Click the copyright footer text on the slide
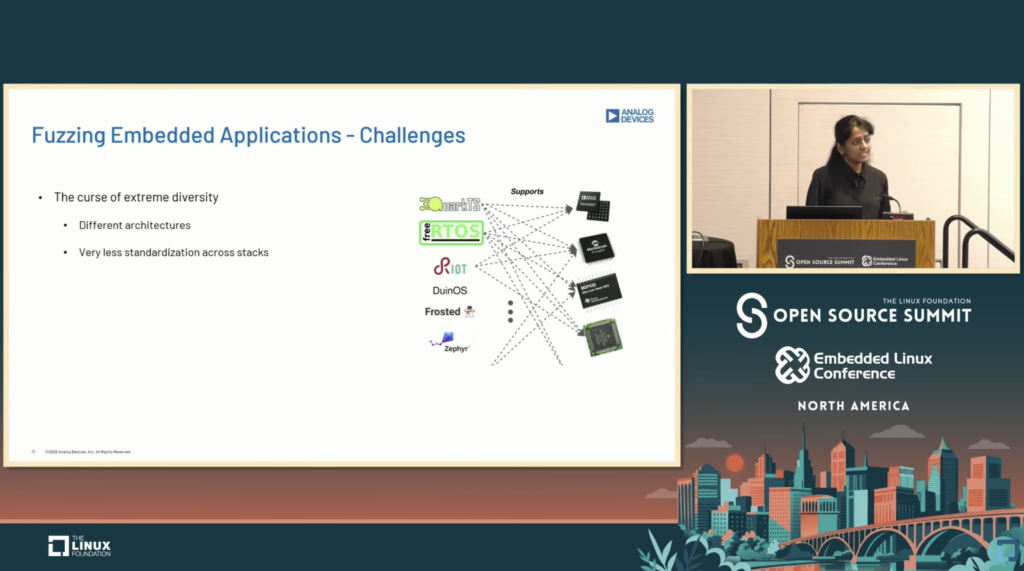1024x571 pixels. pyautogui.click(x=88, y=452)
